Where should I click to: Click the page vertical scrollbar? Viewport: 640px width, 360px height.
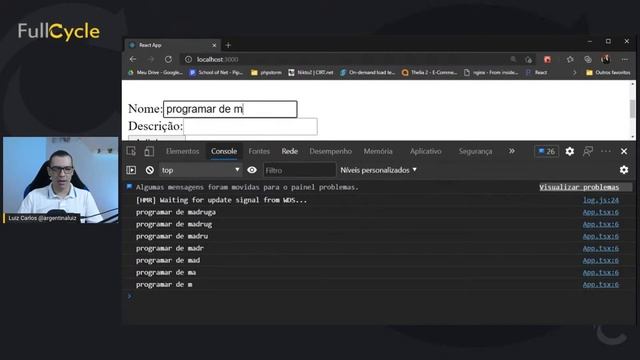[632, 110]
